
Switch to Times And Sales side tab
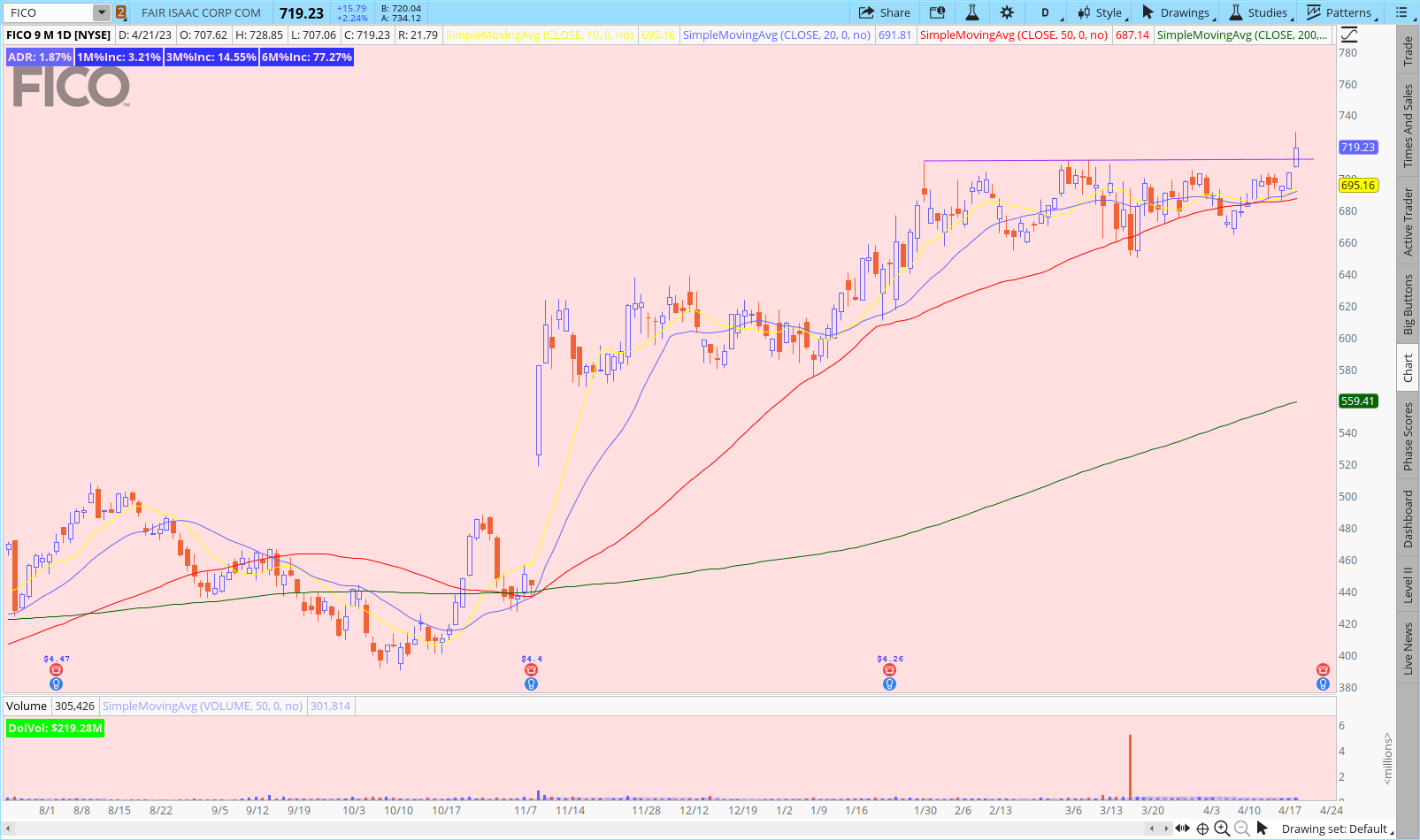[1408, 126]
